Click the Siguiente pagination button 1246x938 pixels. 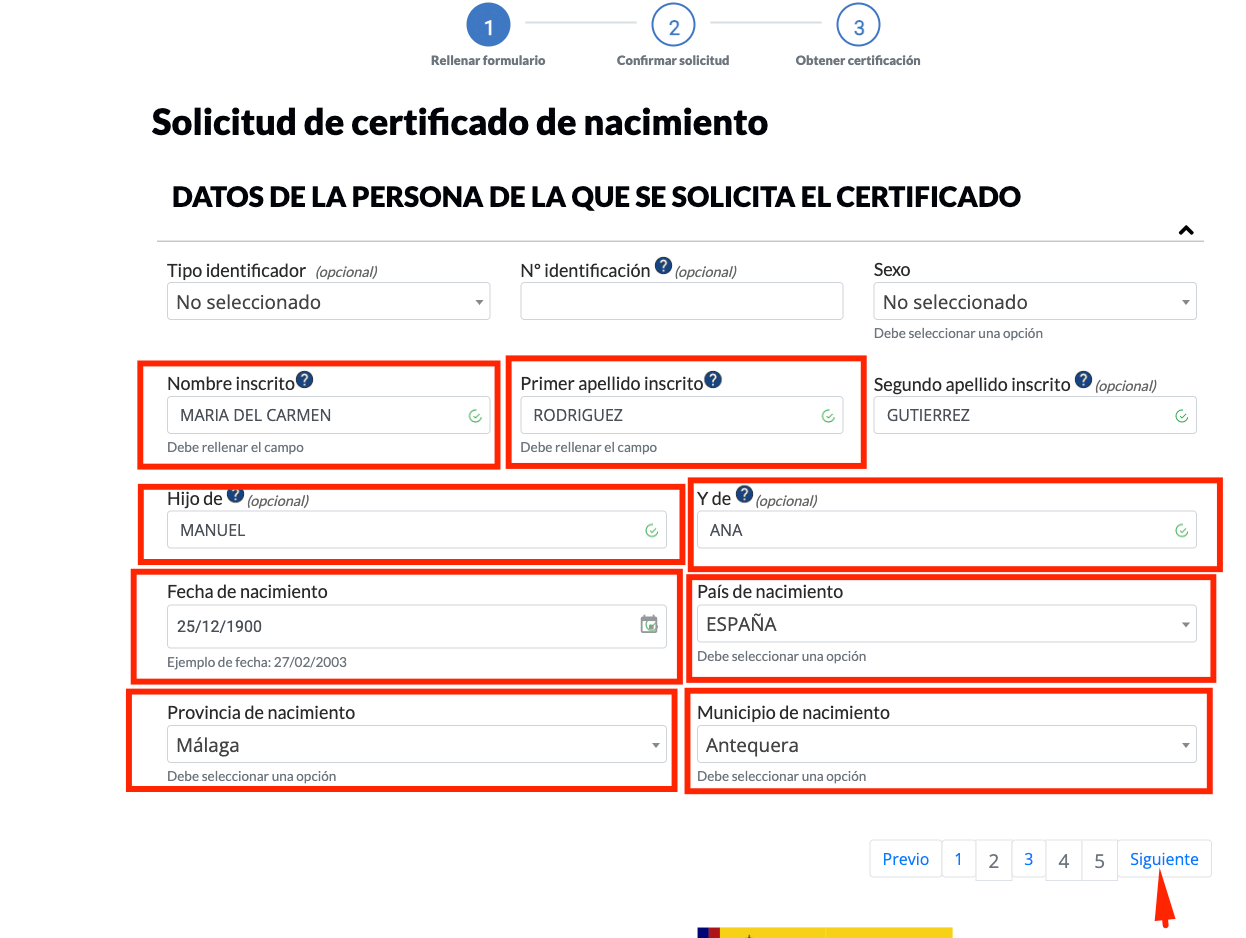point(1164,859)
